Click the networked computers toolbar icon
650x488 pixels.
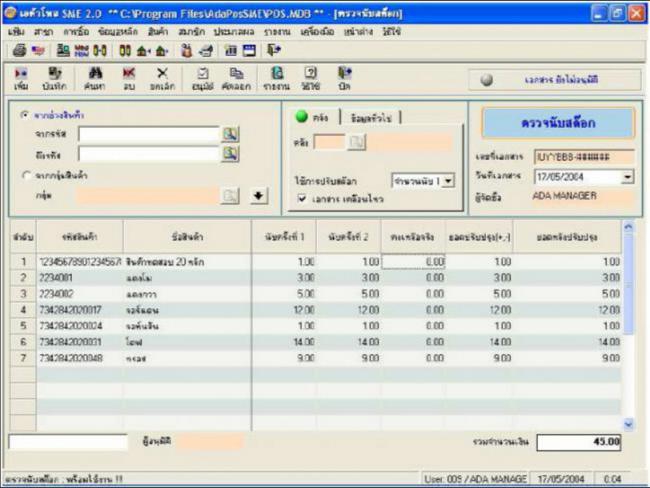[x=63, y=51]
